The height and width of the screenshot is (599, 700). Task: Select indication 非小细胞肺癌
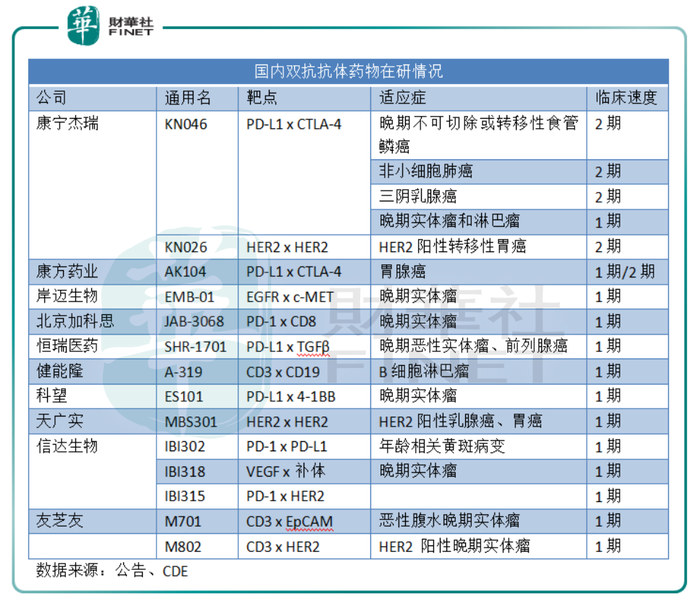425,171
